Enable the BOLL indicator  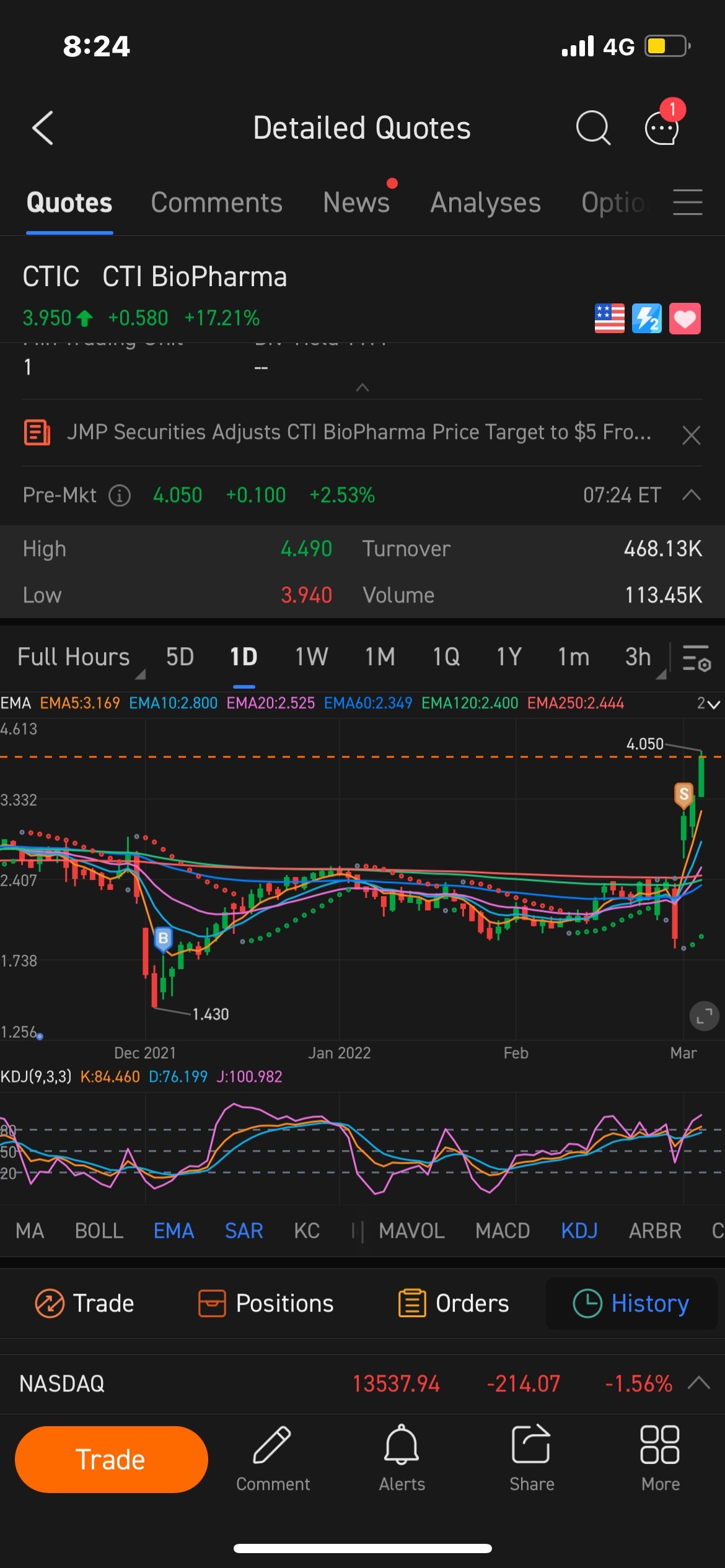99,1230
